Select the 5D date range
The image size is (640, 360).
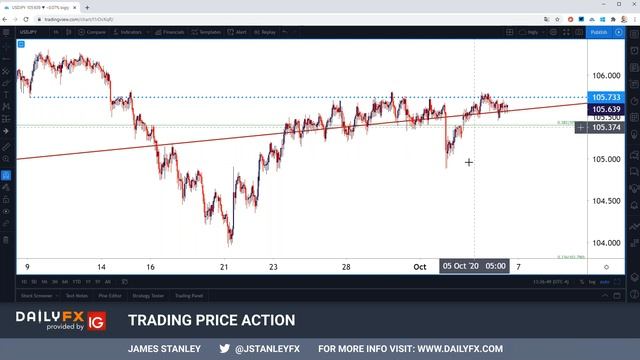[x=34, y=282]
